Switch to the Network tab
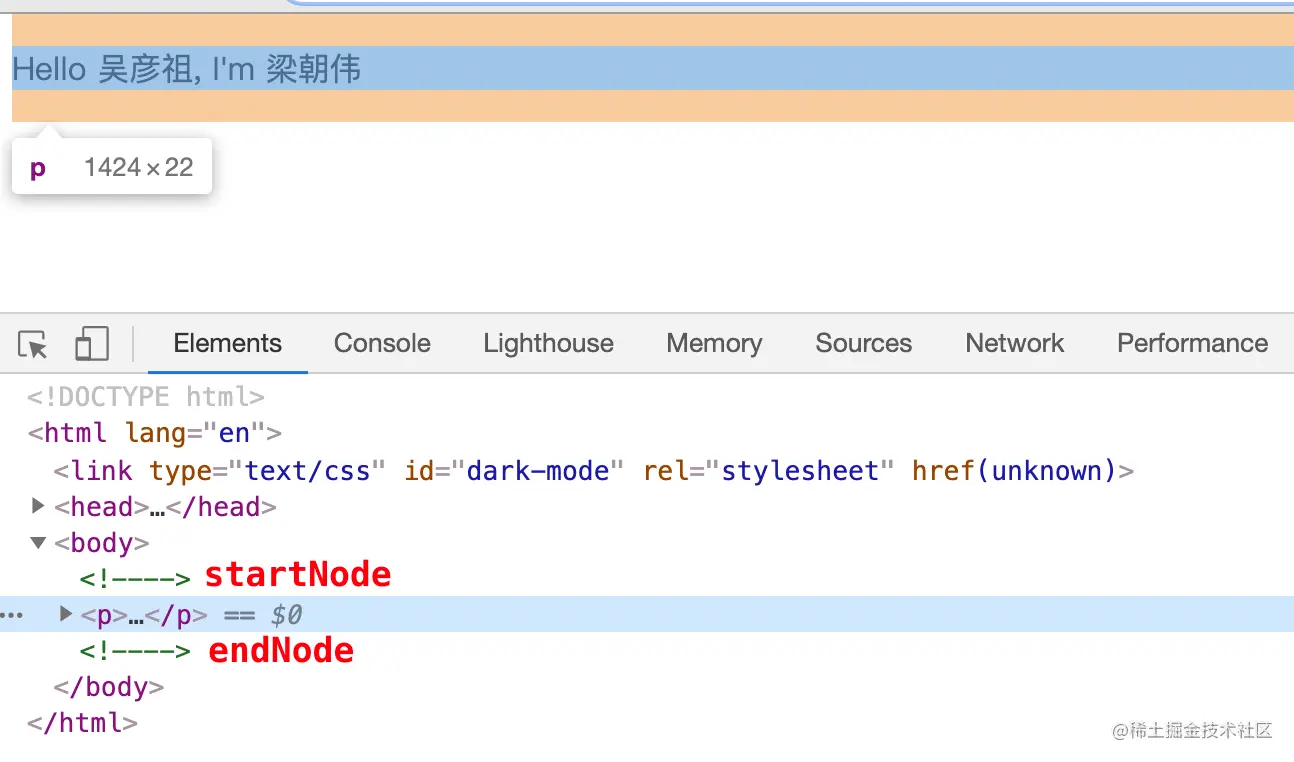 click(x=1014, y=343)
